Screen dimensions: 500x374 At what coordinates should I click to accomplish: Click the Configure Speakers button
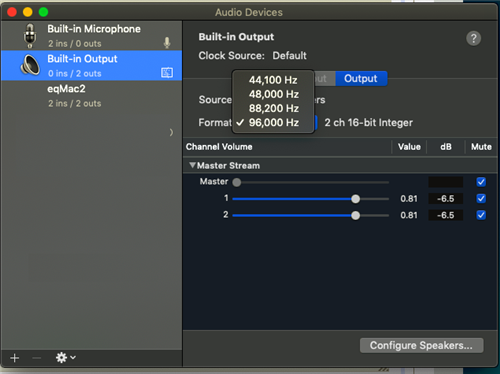(x=421, y=345)
